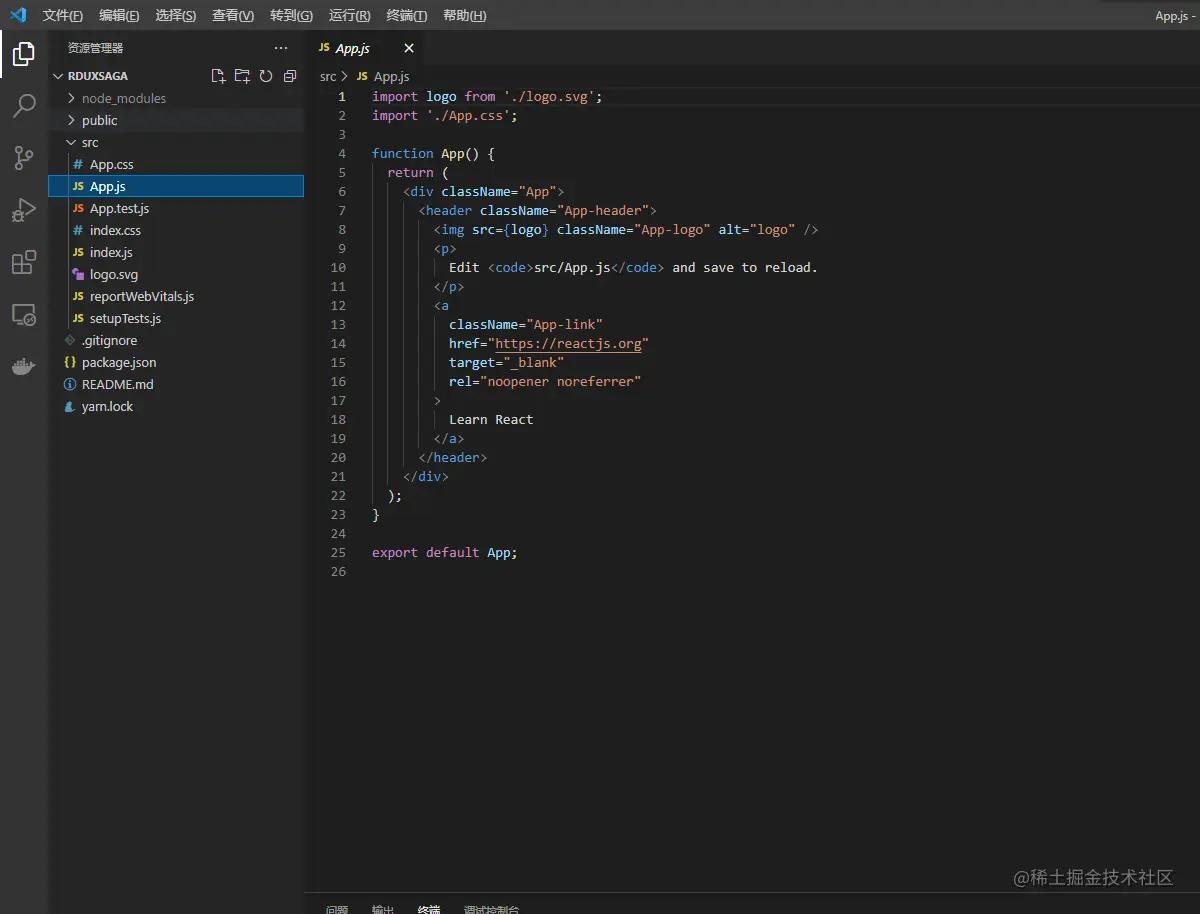Switch to the 终端 panel tab

(429, 909)
